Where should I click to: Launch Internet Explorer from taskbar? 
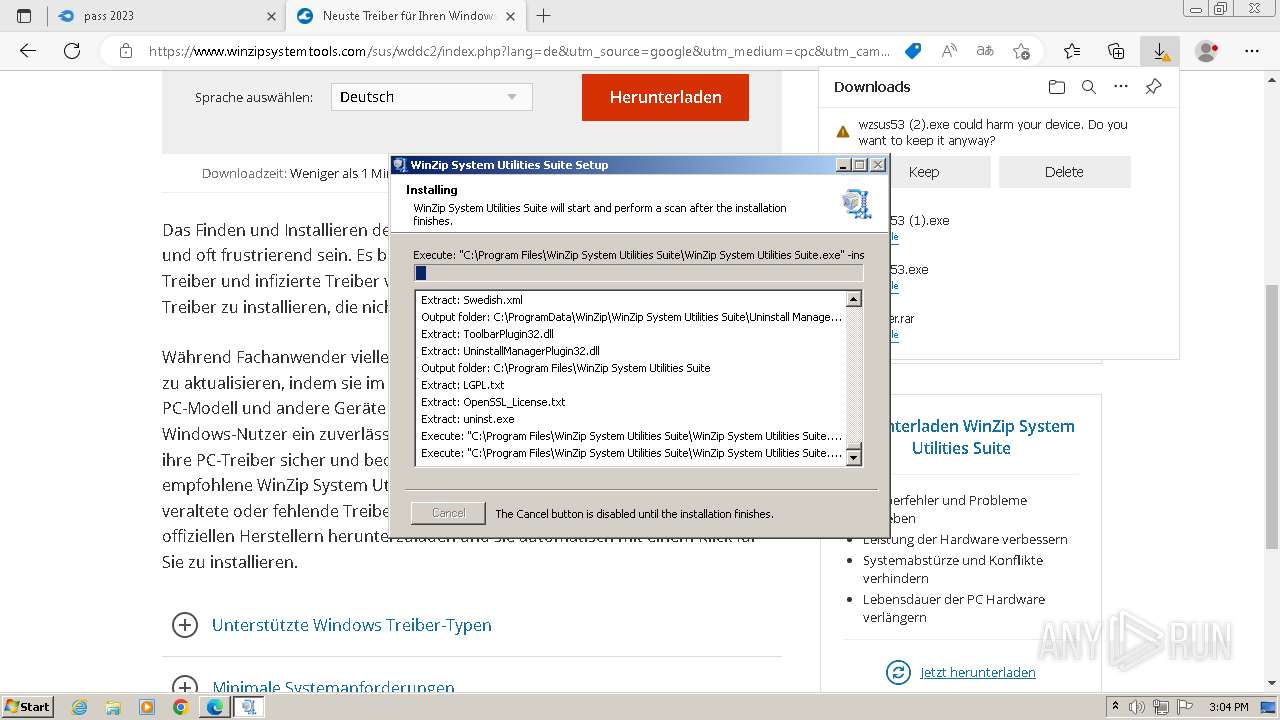80,707
